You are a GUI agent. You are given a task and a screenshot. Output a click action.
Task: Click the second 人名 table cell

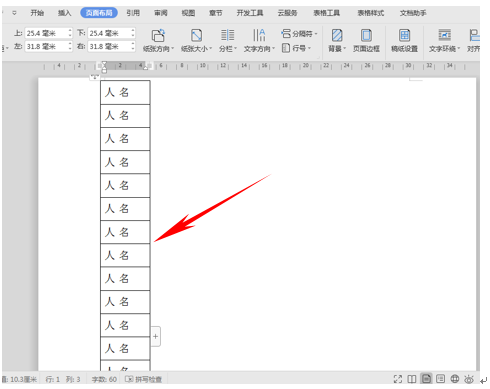(125, 116)
